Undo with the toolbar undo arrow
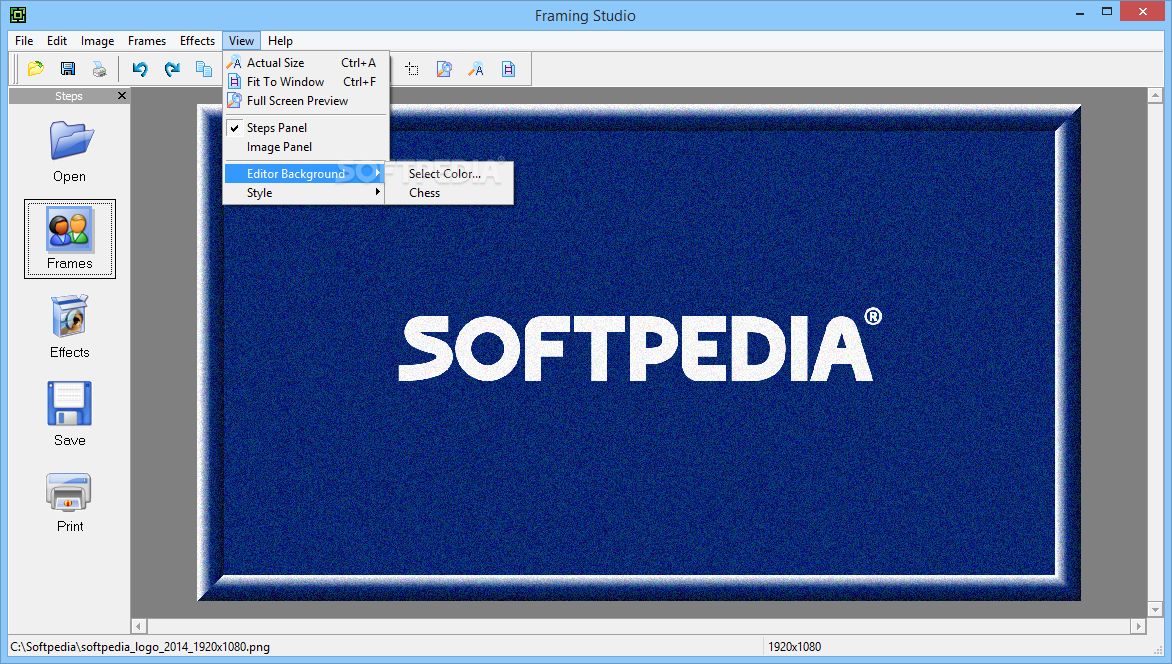Viewport: 1172px width, 664px height. click(140, 69)
